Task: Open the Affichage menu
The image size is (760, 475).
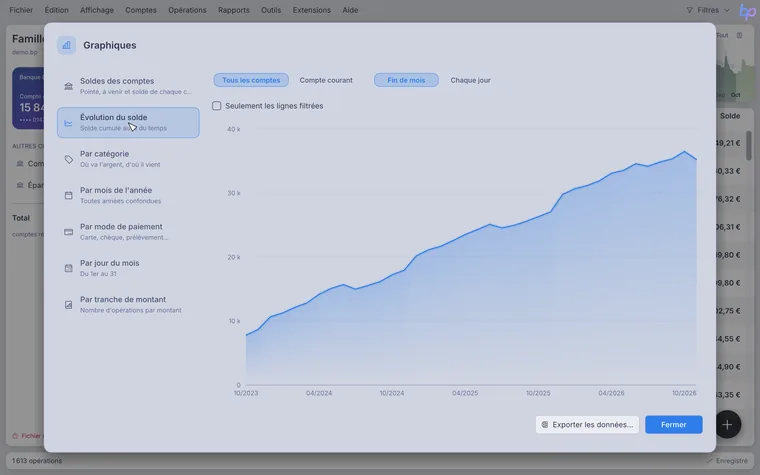Action: coord(96,10)
